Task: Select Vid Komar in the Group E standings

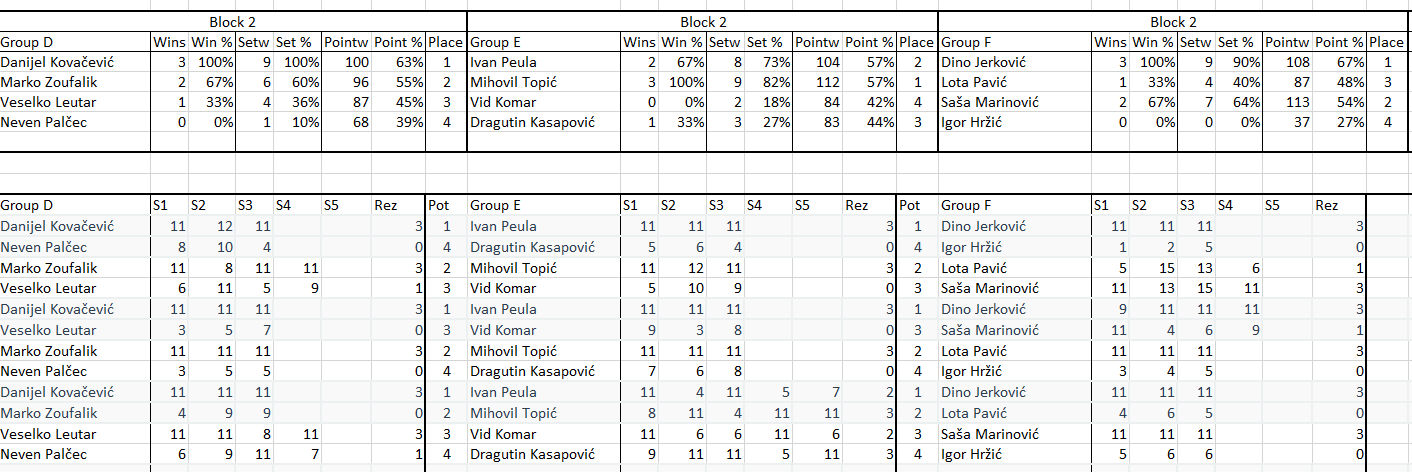Action: (x=503, y=103)
